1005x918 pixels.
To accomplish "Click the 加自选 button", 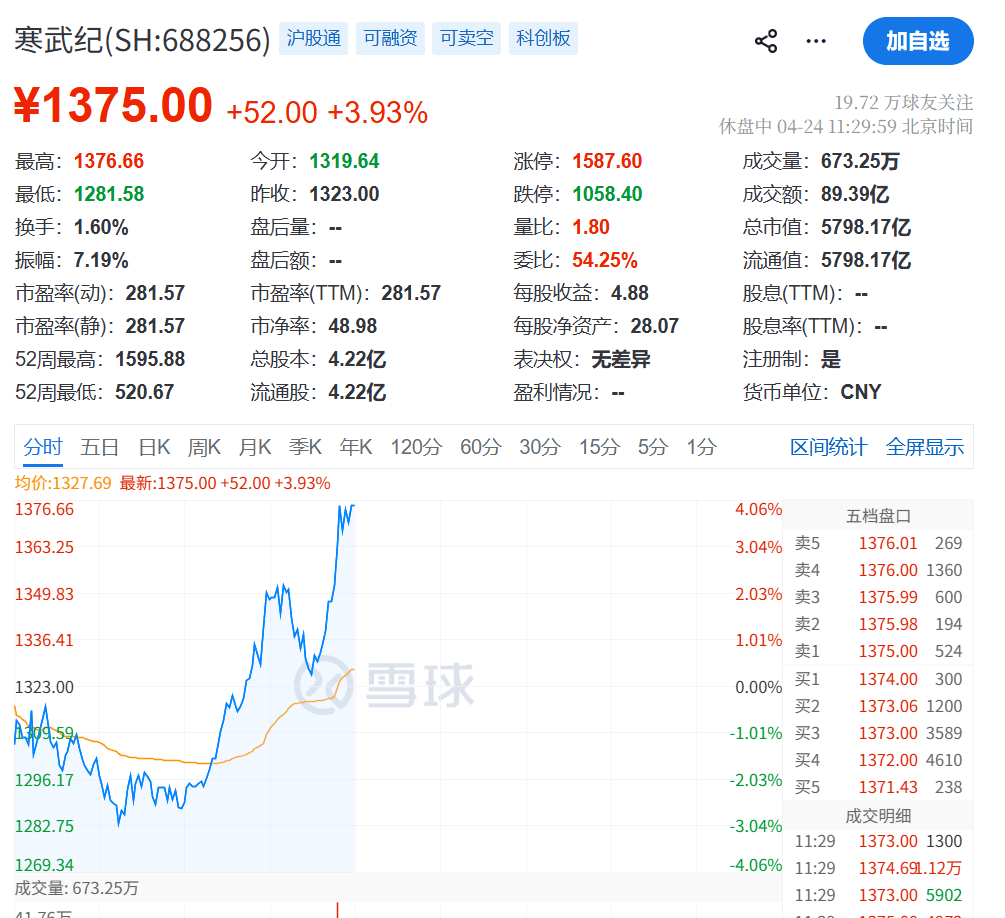I will [917, 41].
